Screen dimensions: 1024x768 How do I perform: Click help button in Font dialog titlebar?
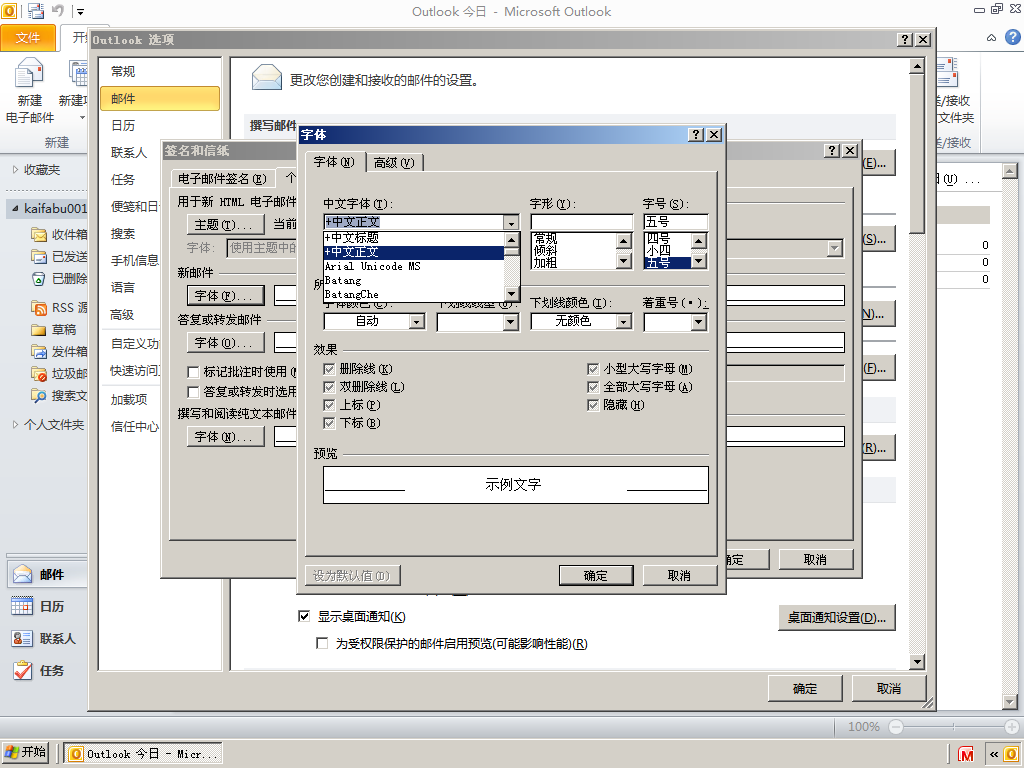[x=696, y=135]
